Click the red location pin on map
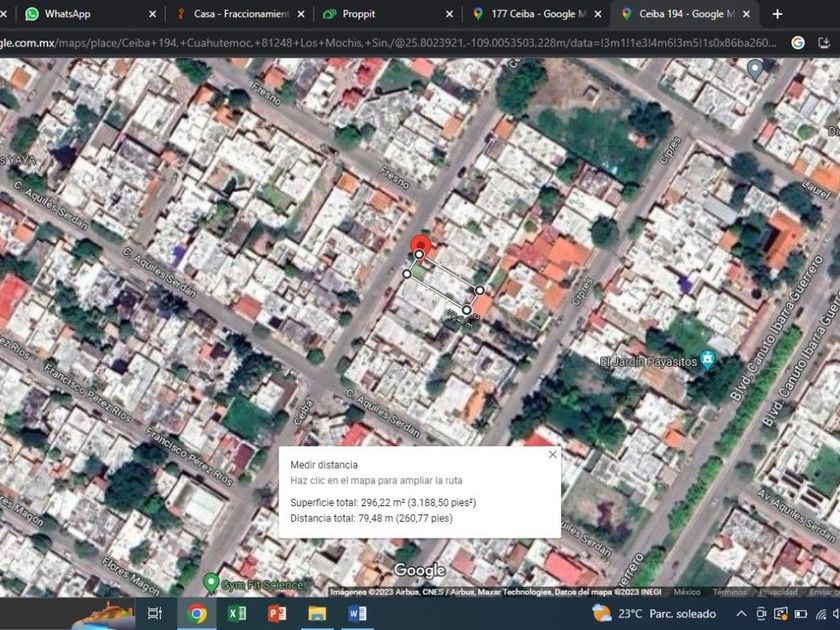The width and height of the screenshot is (840, 630). pyautogui.click(x=421, y=246)
